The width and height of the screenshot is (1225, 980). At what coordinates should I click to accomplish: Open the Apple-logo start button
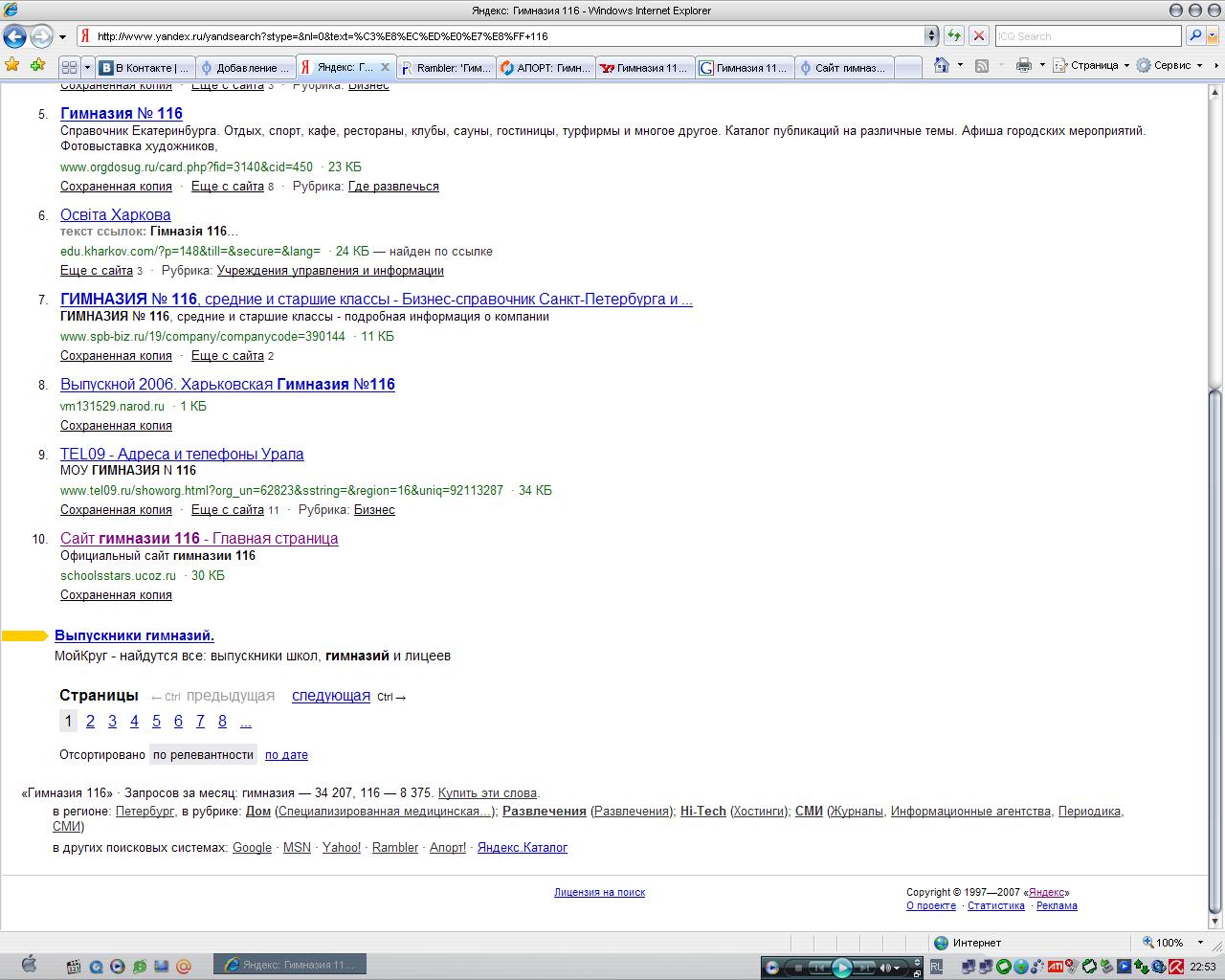(x=28, y=965)
